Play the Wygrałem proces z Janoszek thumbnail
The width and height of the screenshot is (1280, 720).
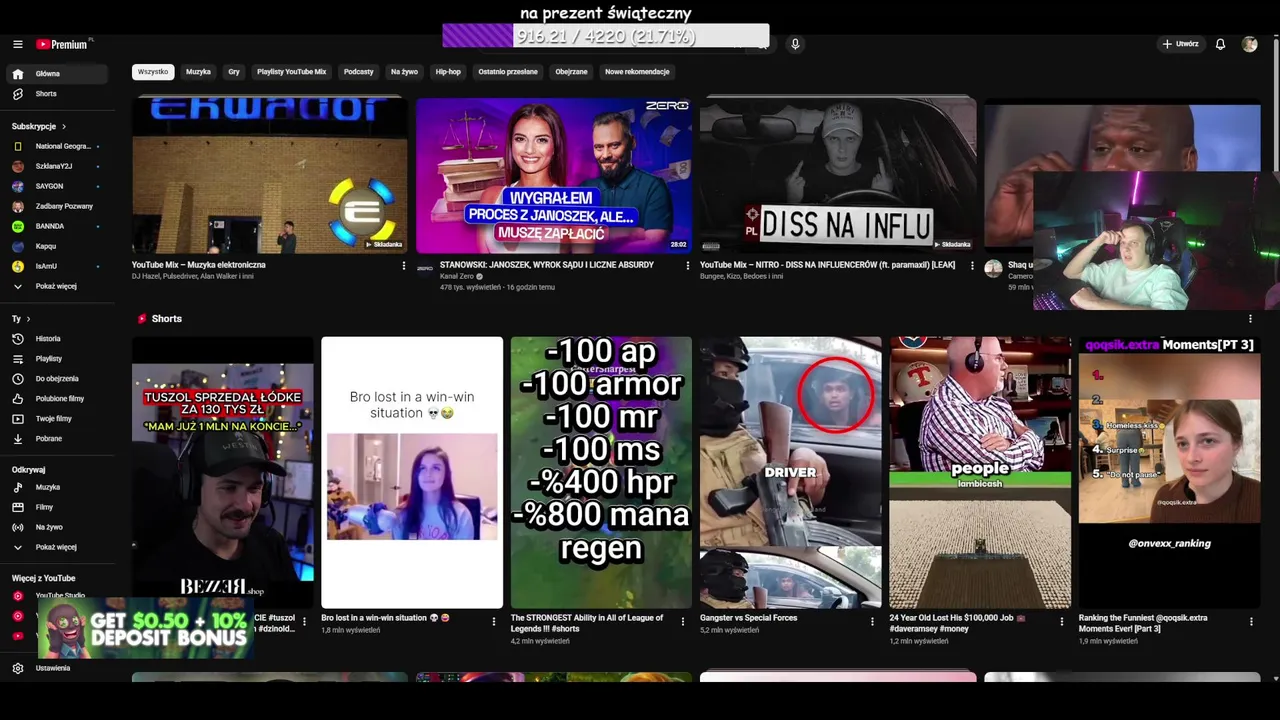(x=553, y=175)
